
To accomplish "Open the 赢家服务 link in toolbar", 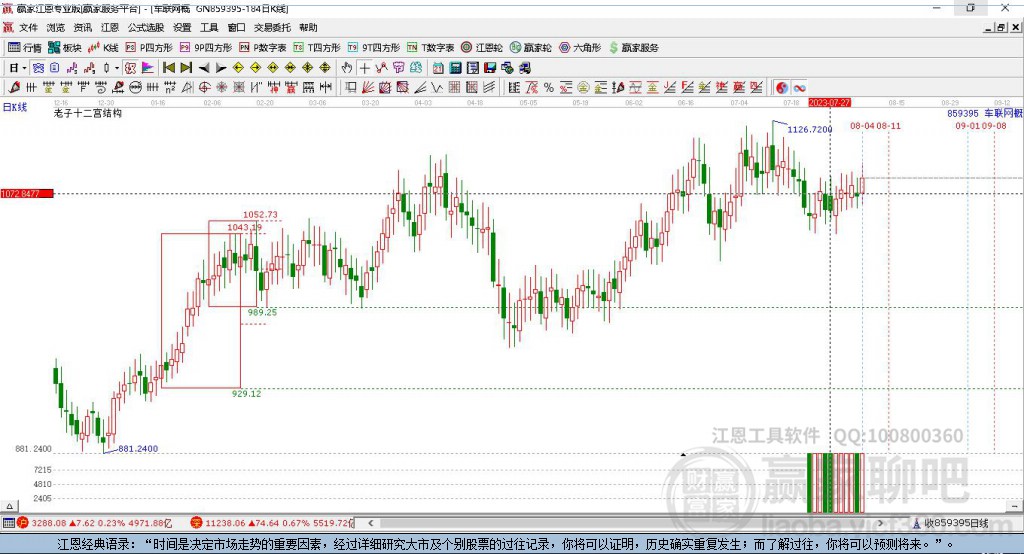I will point(633,48).
